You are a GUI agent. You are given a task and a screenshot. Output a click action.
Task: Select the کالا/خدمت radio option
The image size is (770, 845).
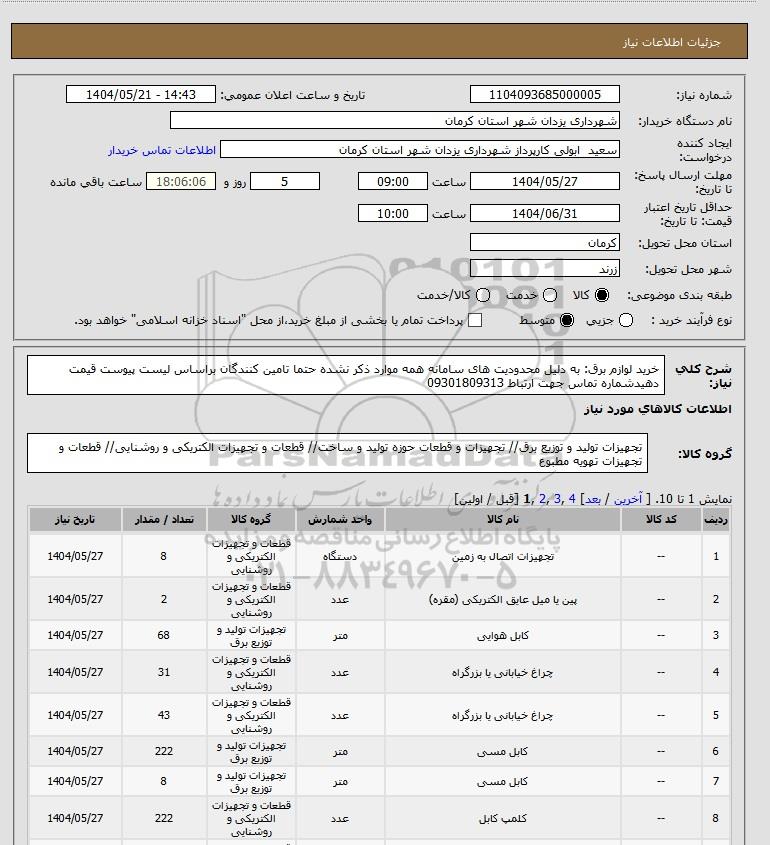[483, 295]
